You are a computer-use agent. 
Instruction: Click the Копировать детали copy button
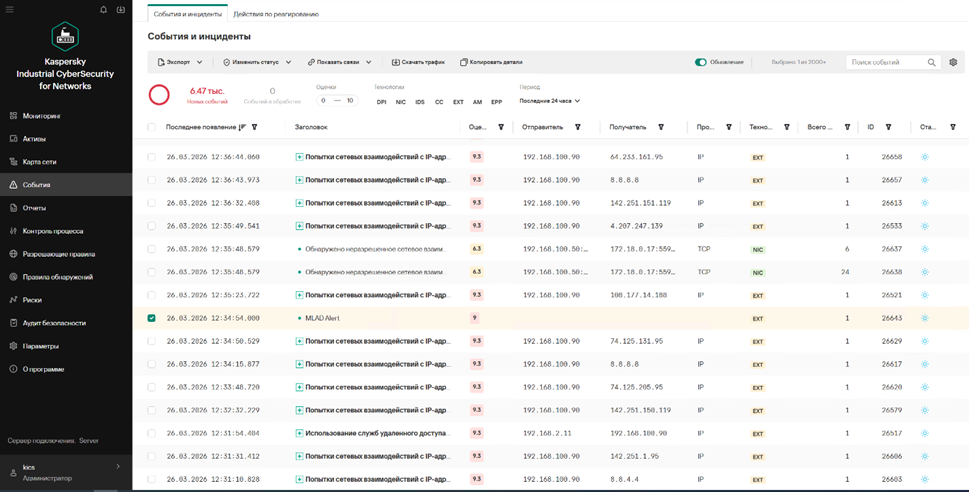click(491, 62)
